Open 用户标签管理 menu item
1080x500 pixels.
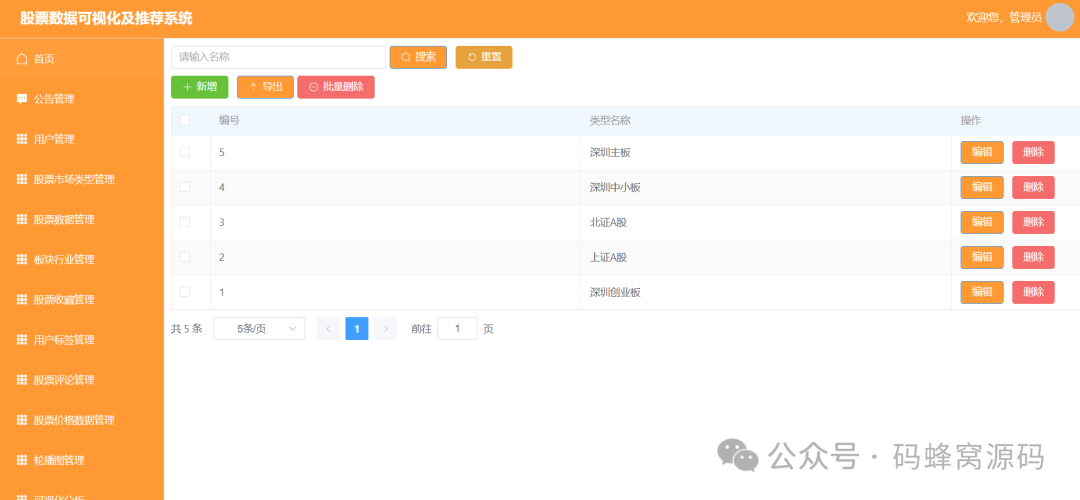pyautogui.click(x=82, y=340)
